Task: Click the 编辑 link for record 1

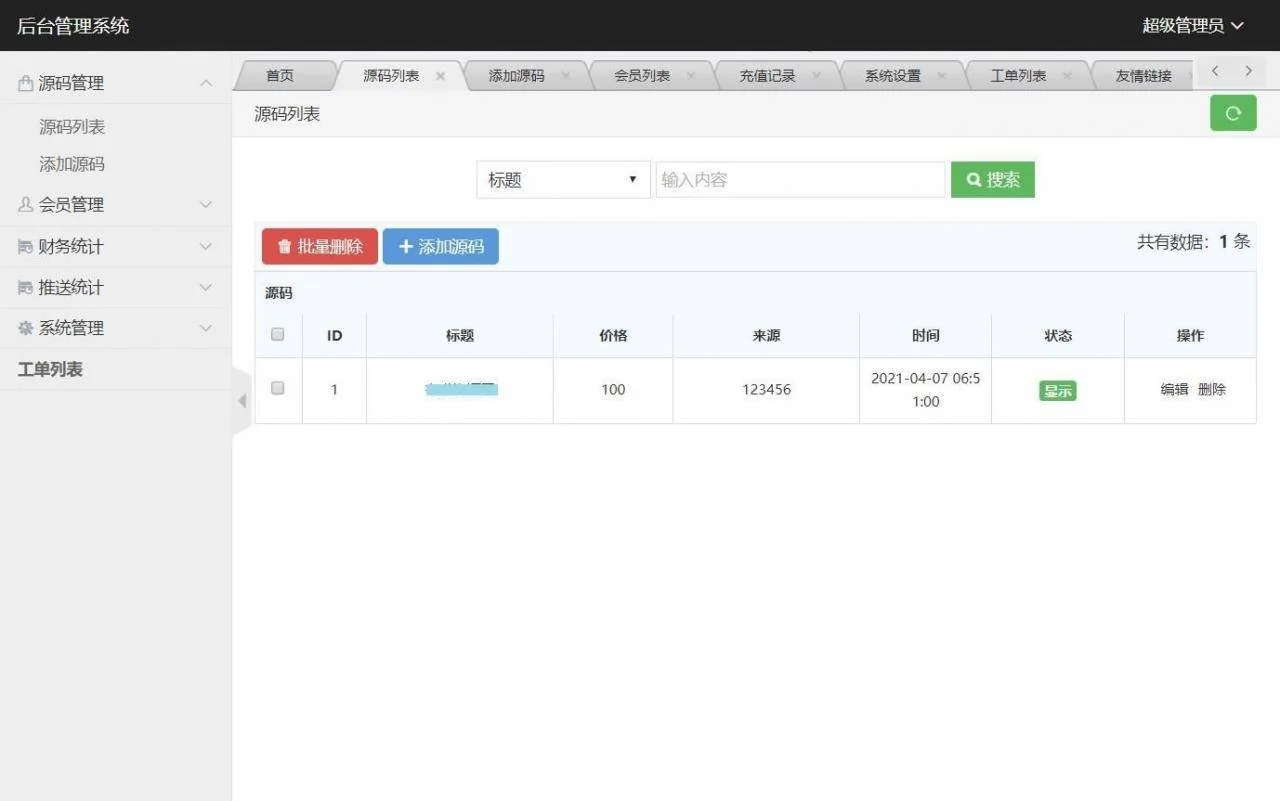Action: coord(1173,390)
